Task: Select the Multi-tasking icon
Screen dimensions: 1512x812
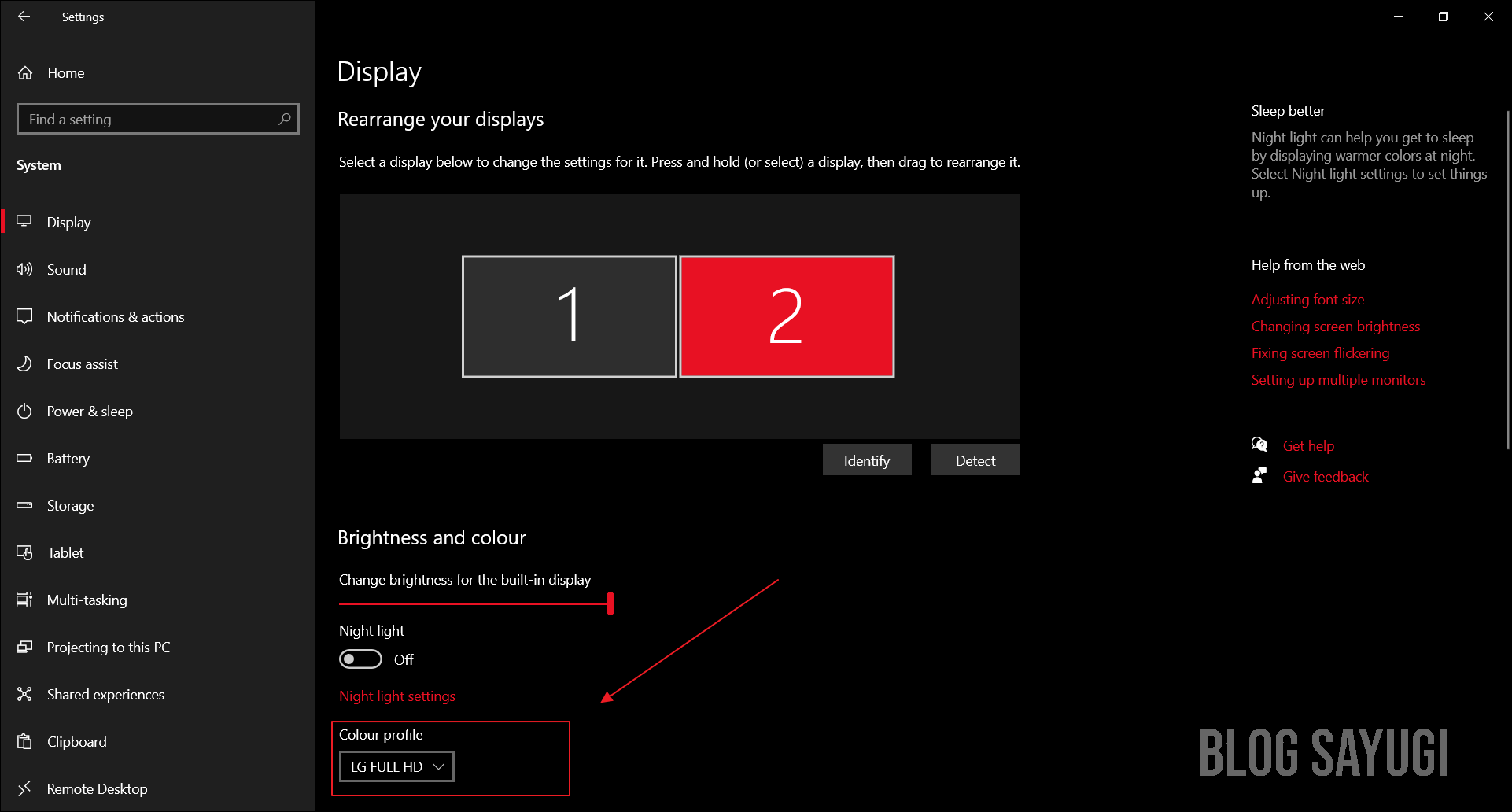Action: [24, 600]
